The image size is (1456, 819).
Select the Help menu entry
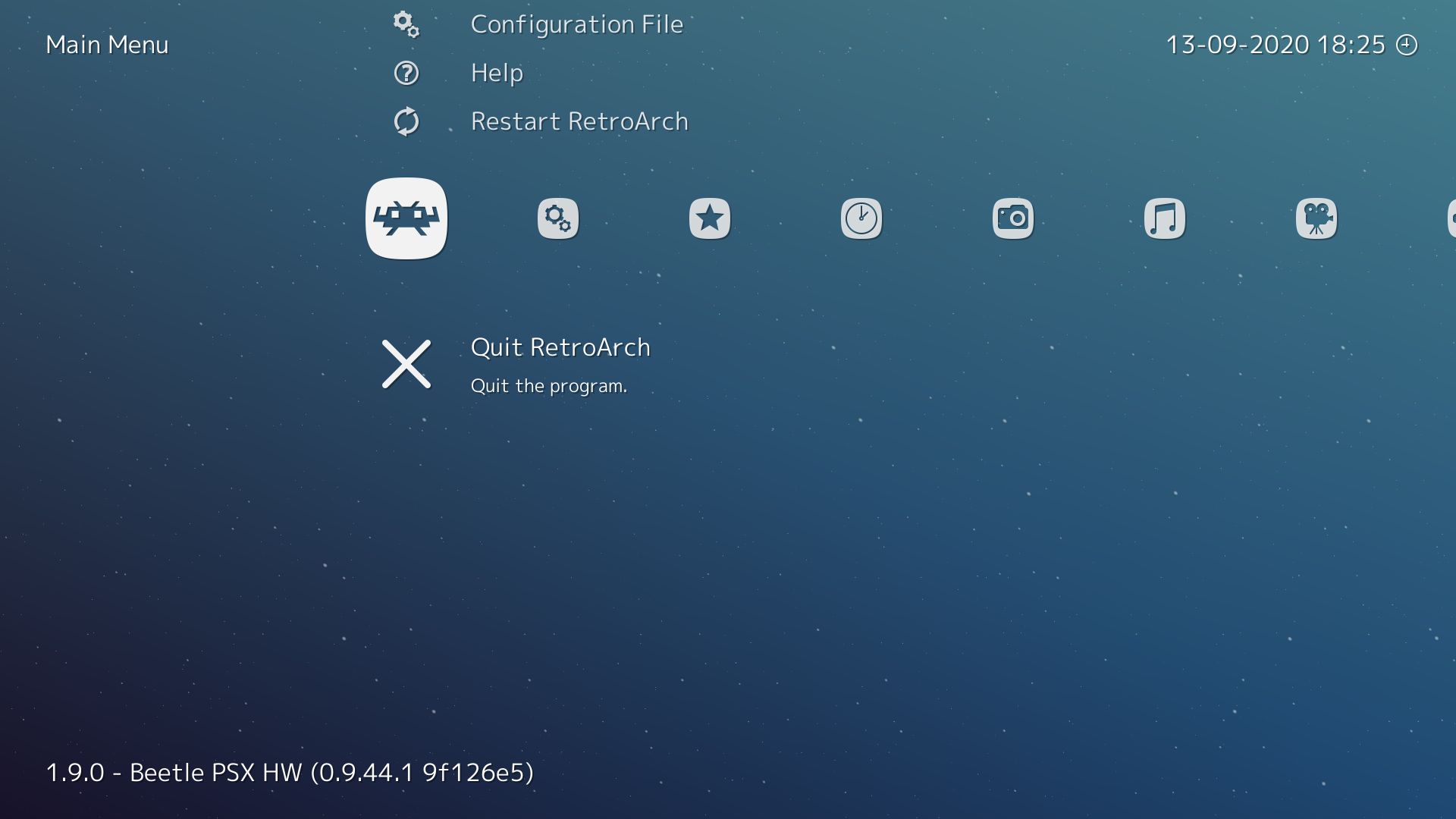(x=497, y=73)
